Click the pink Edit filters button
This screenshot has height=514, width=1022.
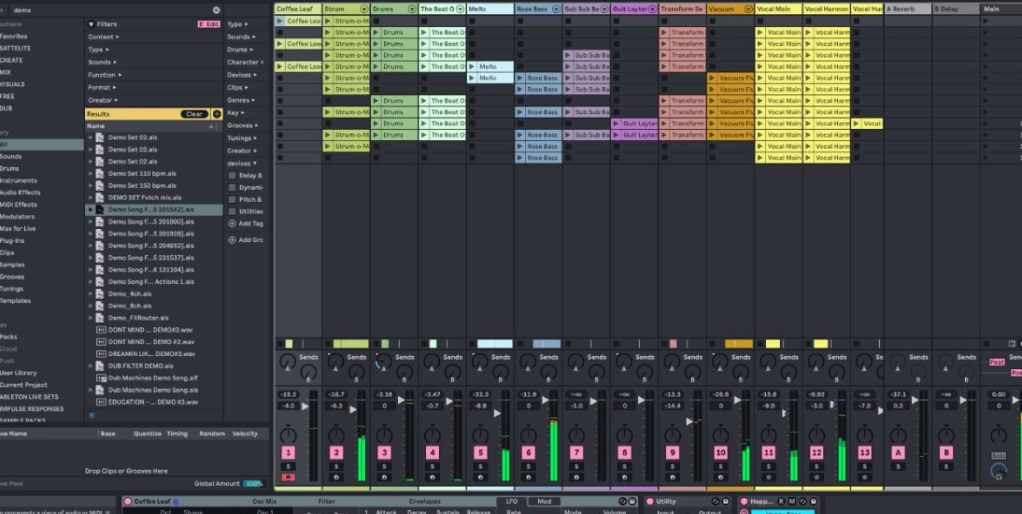pos(209,24)
